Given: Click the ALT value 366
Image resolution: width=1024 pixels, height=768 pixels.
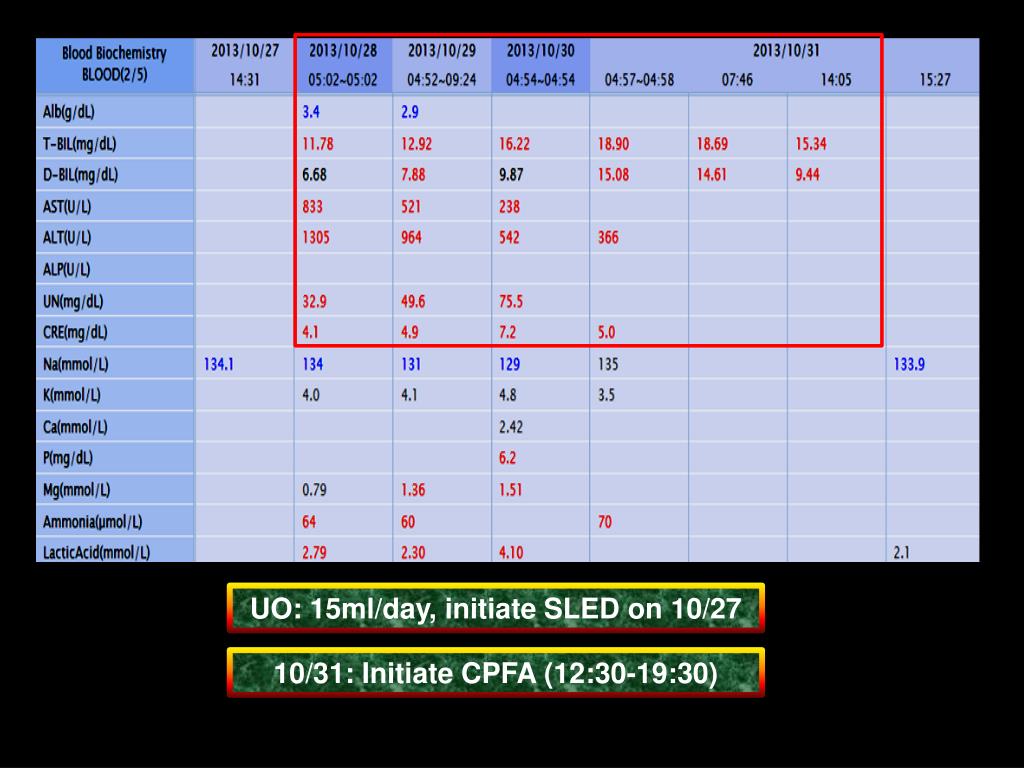Looking at the screenshot, I should coord(608,237).
